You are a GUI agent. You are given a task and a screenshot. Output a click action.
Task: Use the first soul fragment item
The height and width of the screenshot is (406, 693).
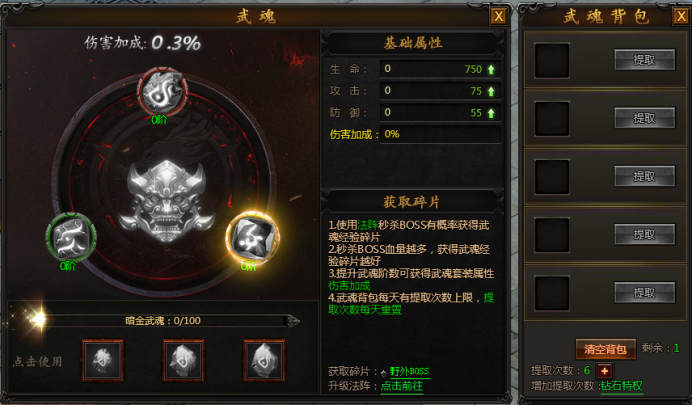103,360
